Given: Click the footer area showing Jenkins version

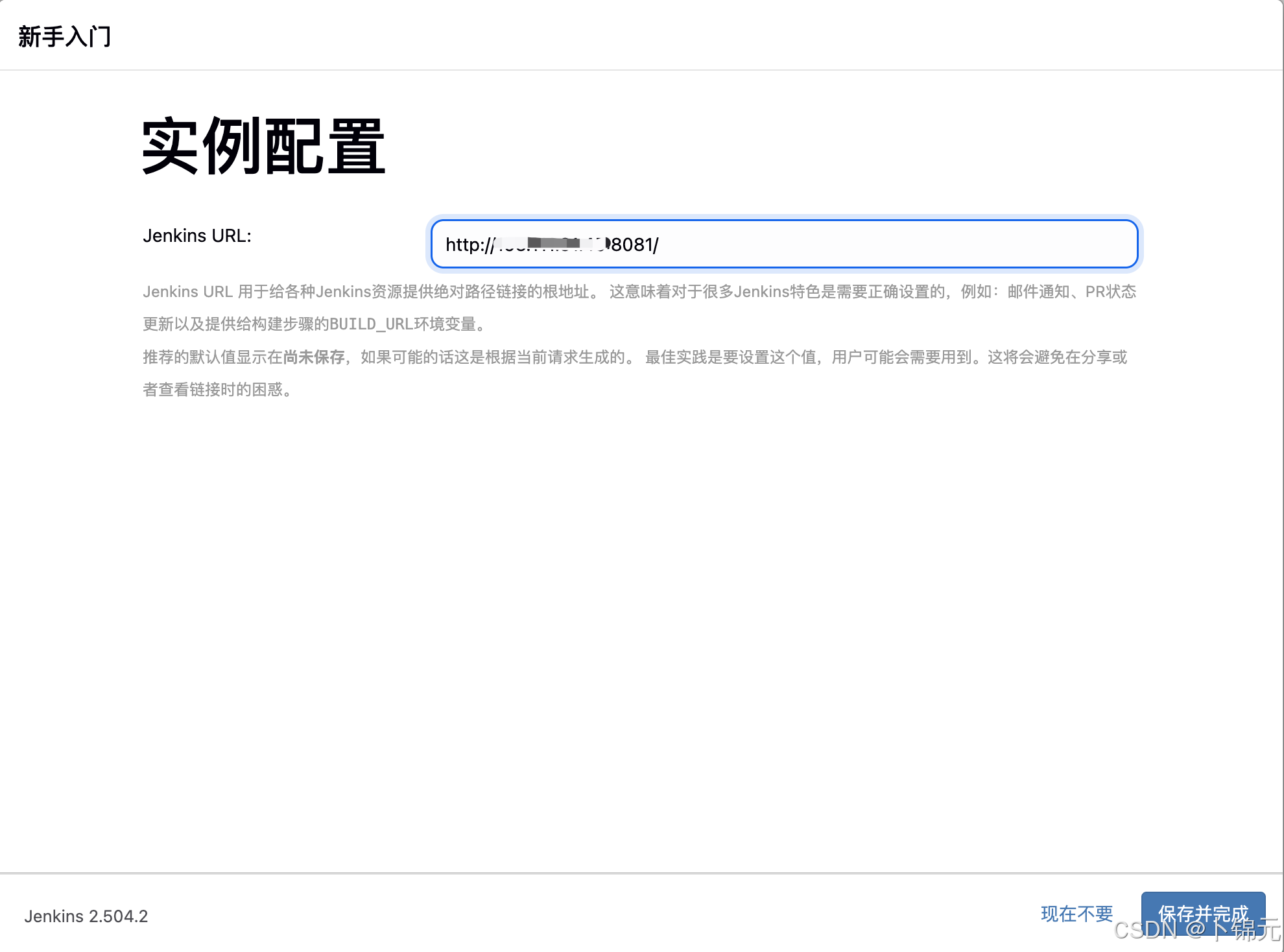Looking at the screenshot, I should tap(86, 916).
